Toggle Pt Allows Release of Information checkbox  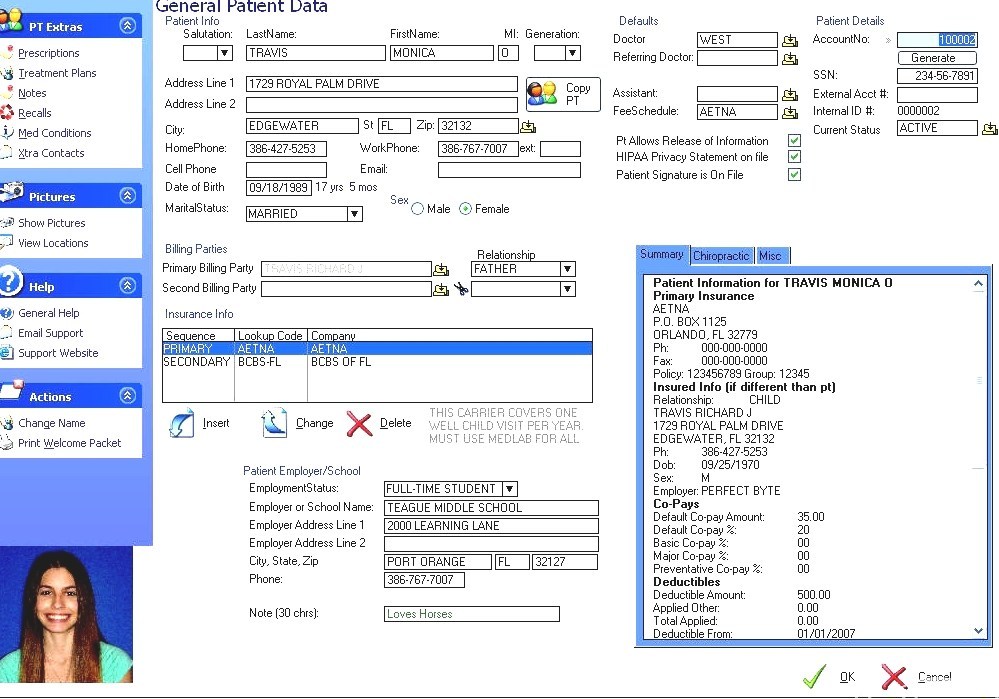[x=794, y=140]
